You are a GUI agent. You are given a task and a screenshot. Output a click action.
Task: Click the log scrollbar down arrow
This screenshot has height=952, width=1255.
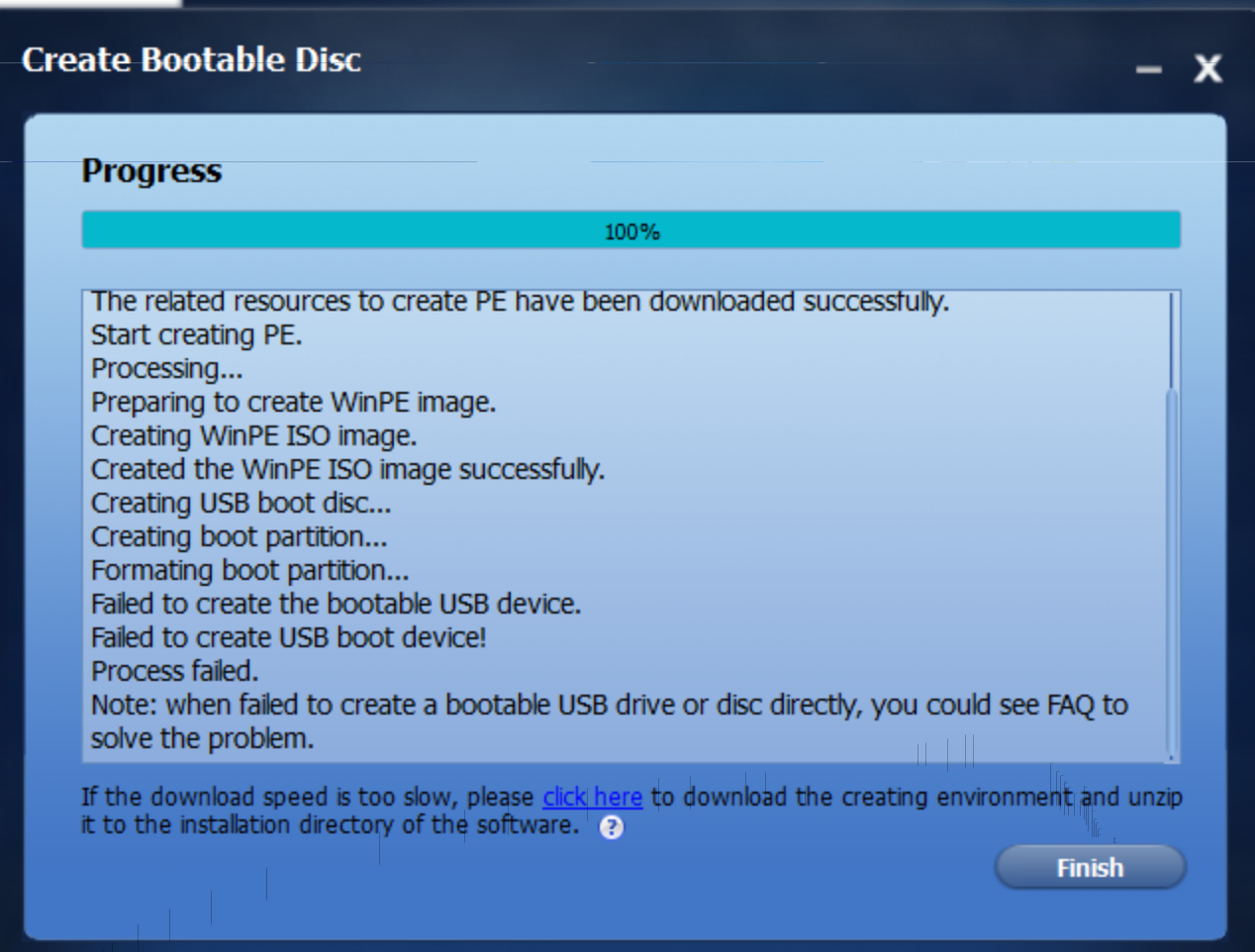coord(1172,758)
